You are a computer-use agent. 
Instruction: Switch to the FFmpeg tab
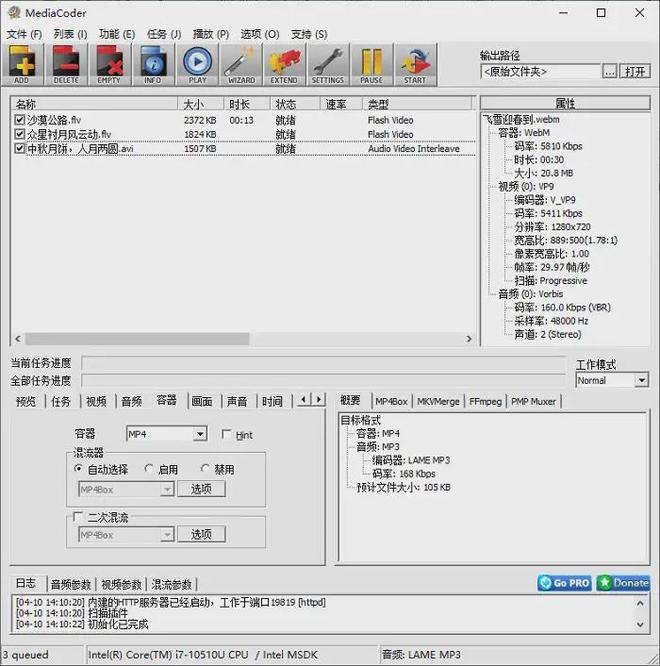coord(485,401)
